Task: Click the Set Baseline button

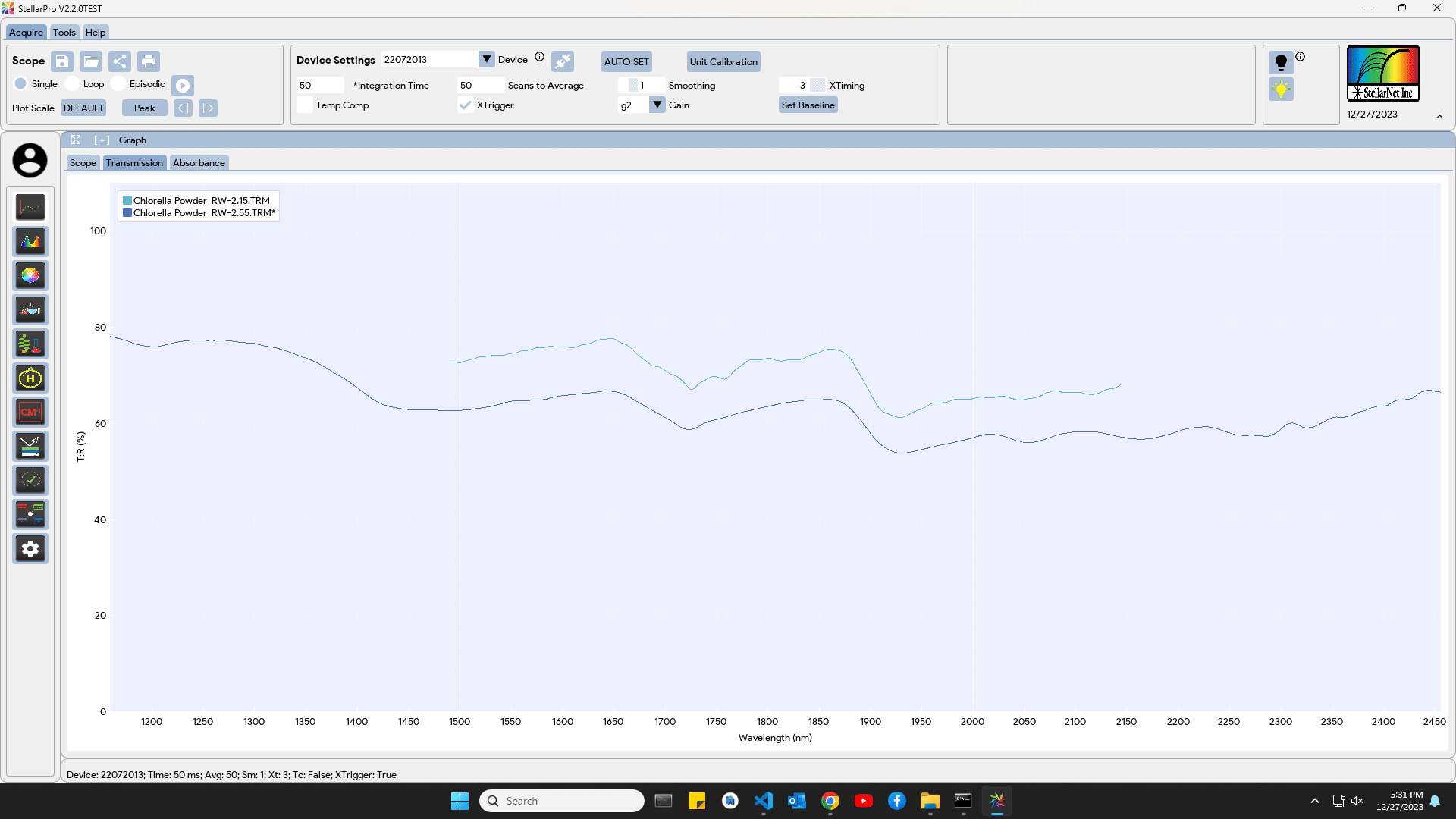Action: 808,105
